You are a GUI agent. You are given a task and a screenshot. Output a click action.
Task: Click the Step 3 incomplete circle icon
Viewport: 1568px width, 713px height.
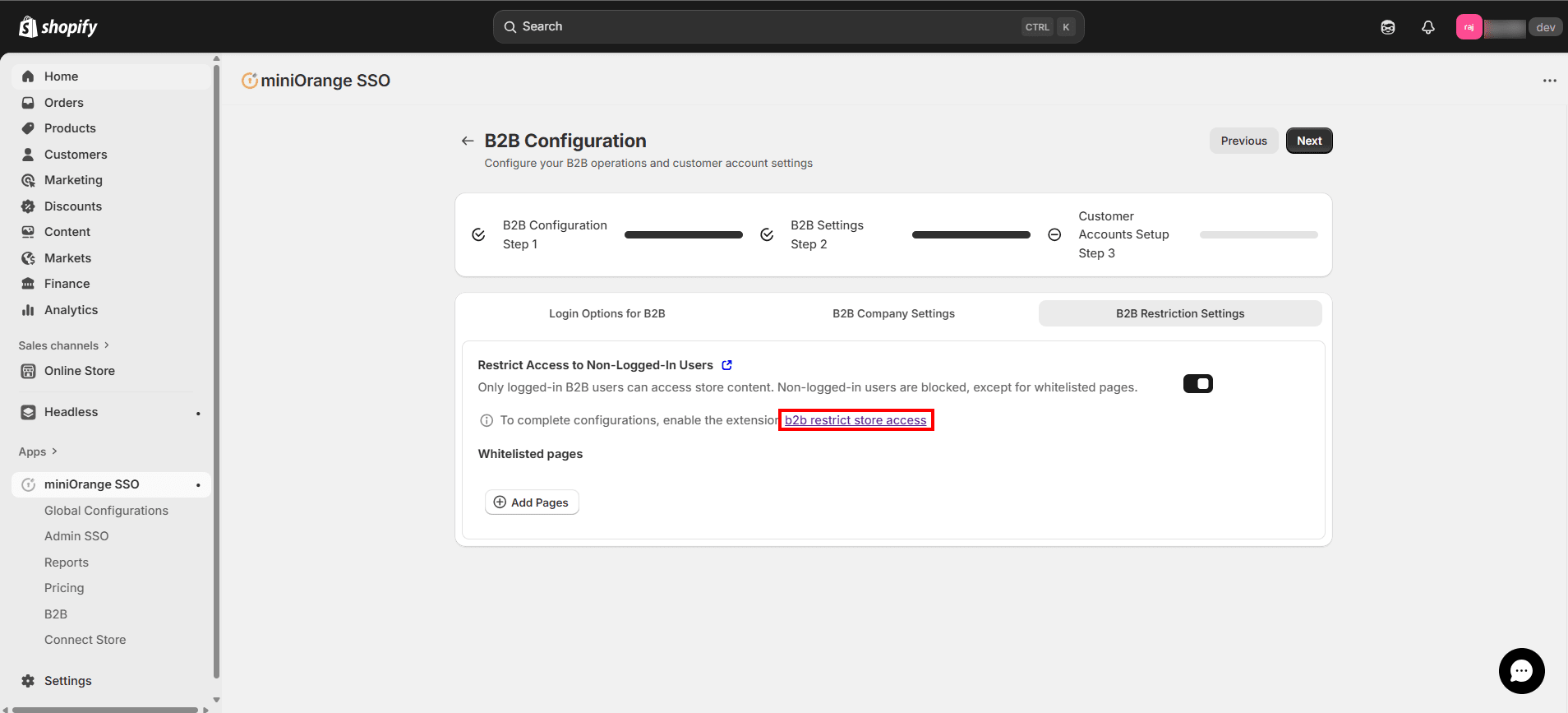click(1054, 235)
